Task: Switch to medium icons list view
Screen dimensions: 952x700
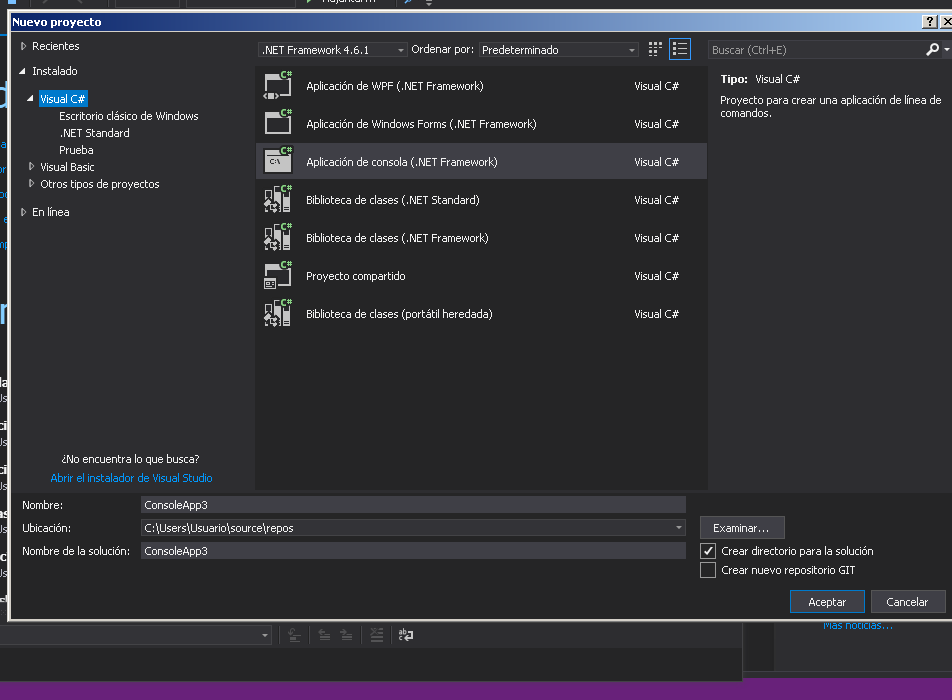Action: (x=680, y=49)
